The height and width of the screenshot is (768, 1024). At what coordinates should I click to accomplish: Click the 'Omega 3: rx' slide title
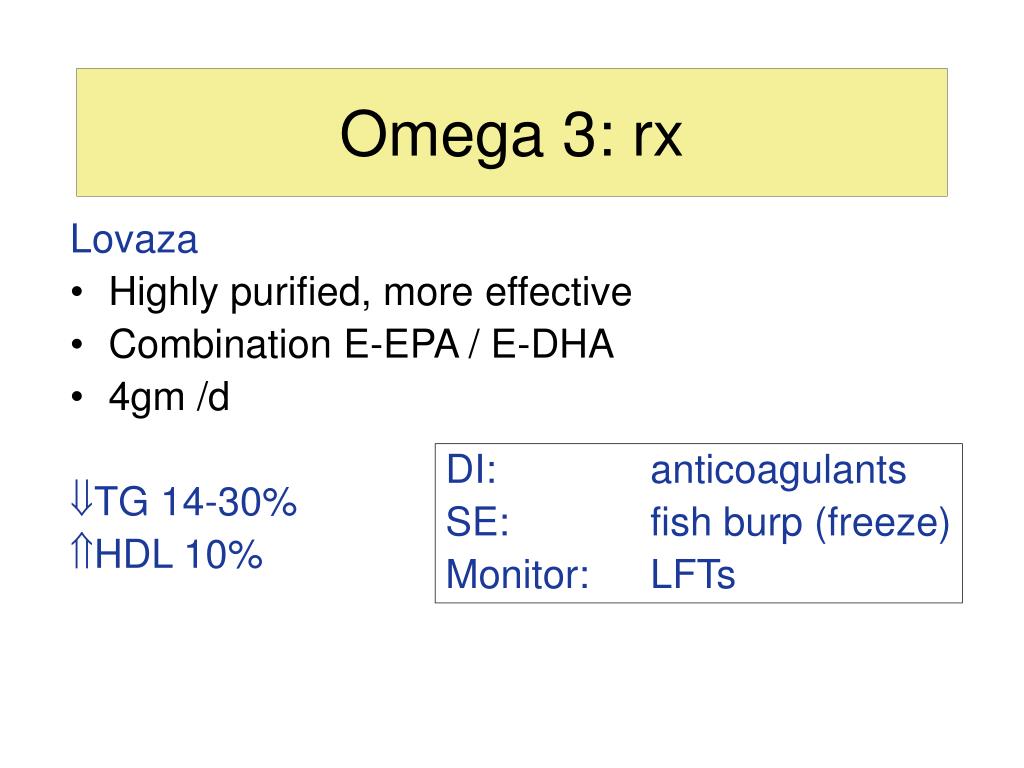point(511,136)
